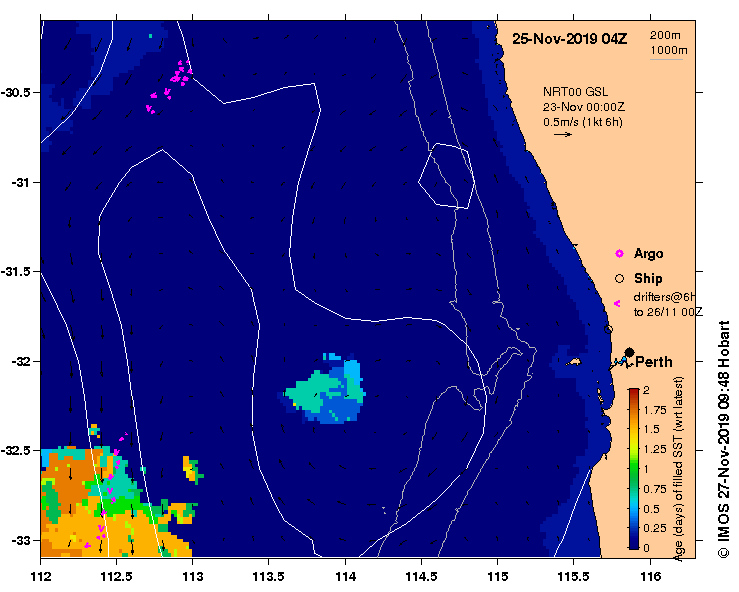The height and width of the screenshot is (592, 739).
Task: Click the 23-Nov 00:00Z text
Action: pos(583,107)
